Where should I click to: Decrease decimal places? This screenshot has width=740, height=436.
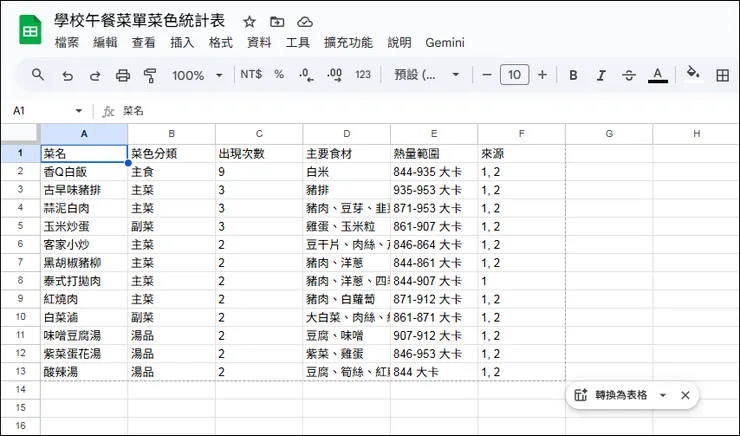306,75
